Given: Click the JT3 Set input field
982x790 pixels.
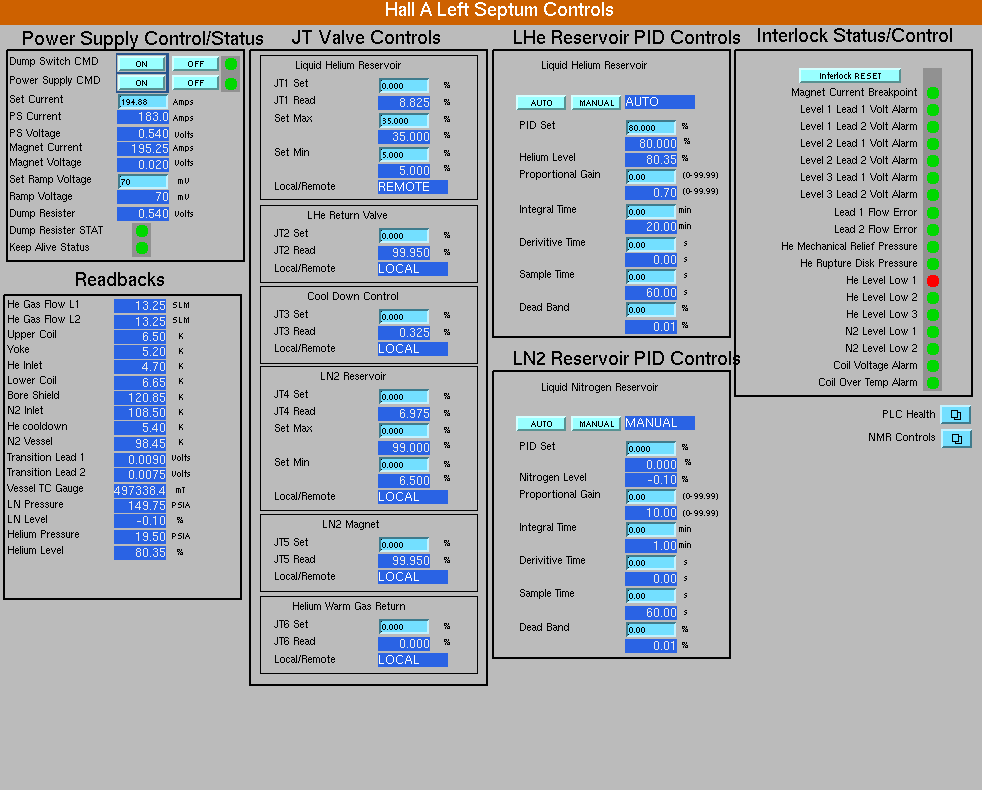Looking at the screenshot, I should (404, 317).
